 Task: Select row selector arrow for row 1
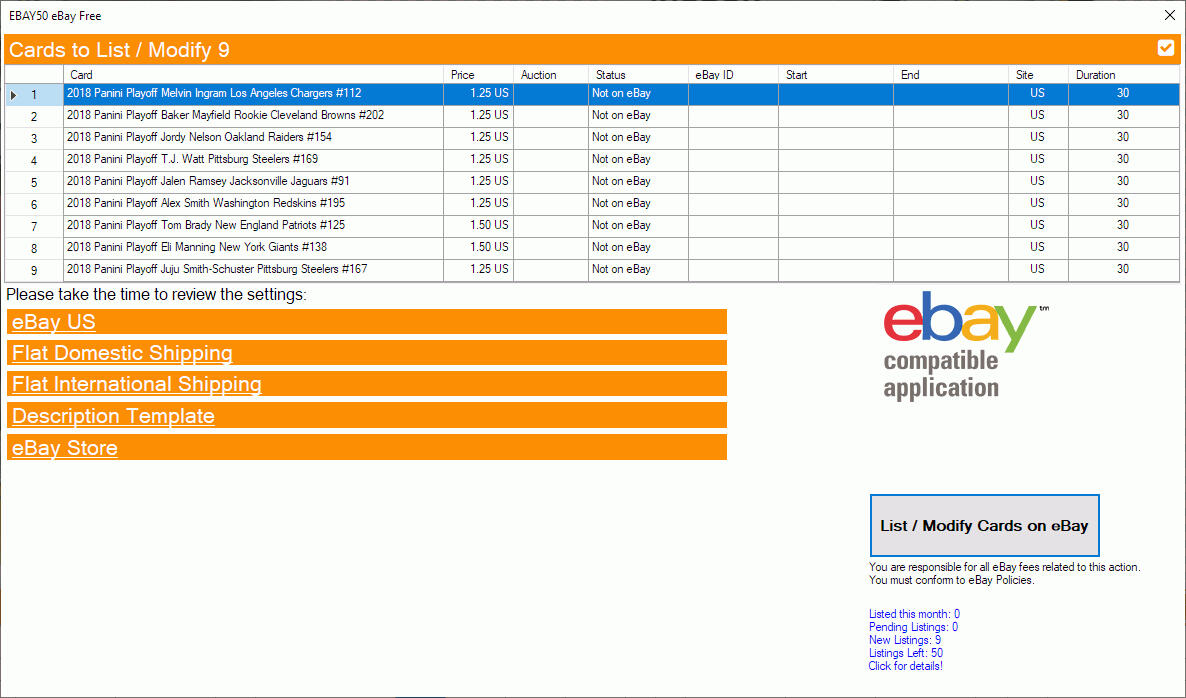coord(14,95)
